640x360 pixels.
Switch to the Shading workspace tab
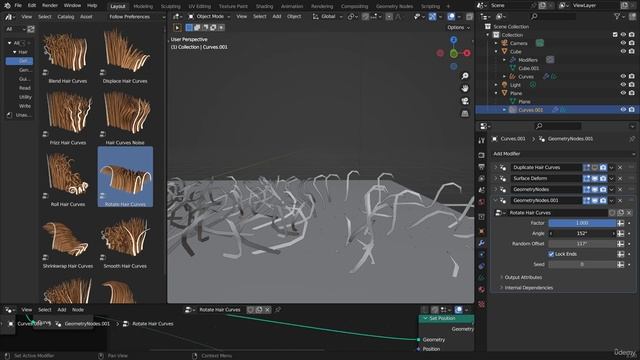pyautogui.click(x=264, y=6)
